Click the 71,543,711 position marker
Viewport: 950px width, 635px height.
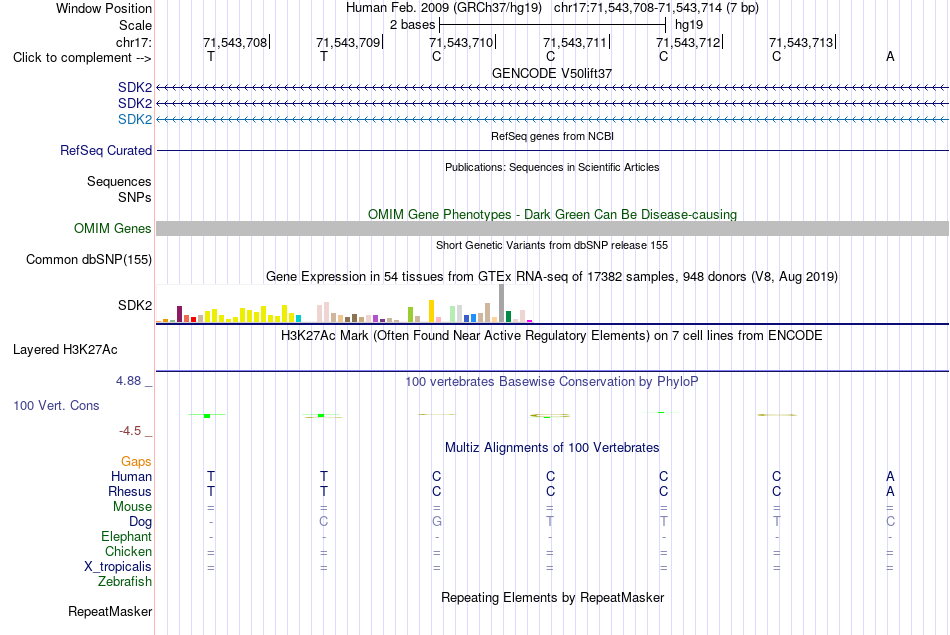point(575,42)
